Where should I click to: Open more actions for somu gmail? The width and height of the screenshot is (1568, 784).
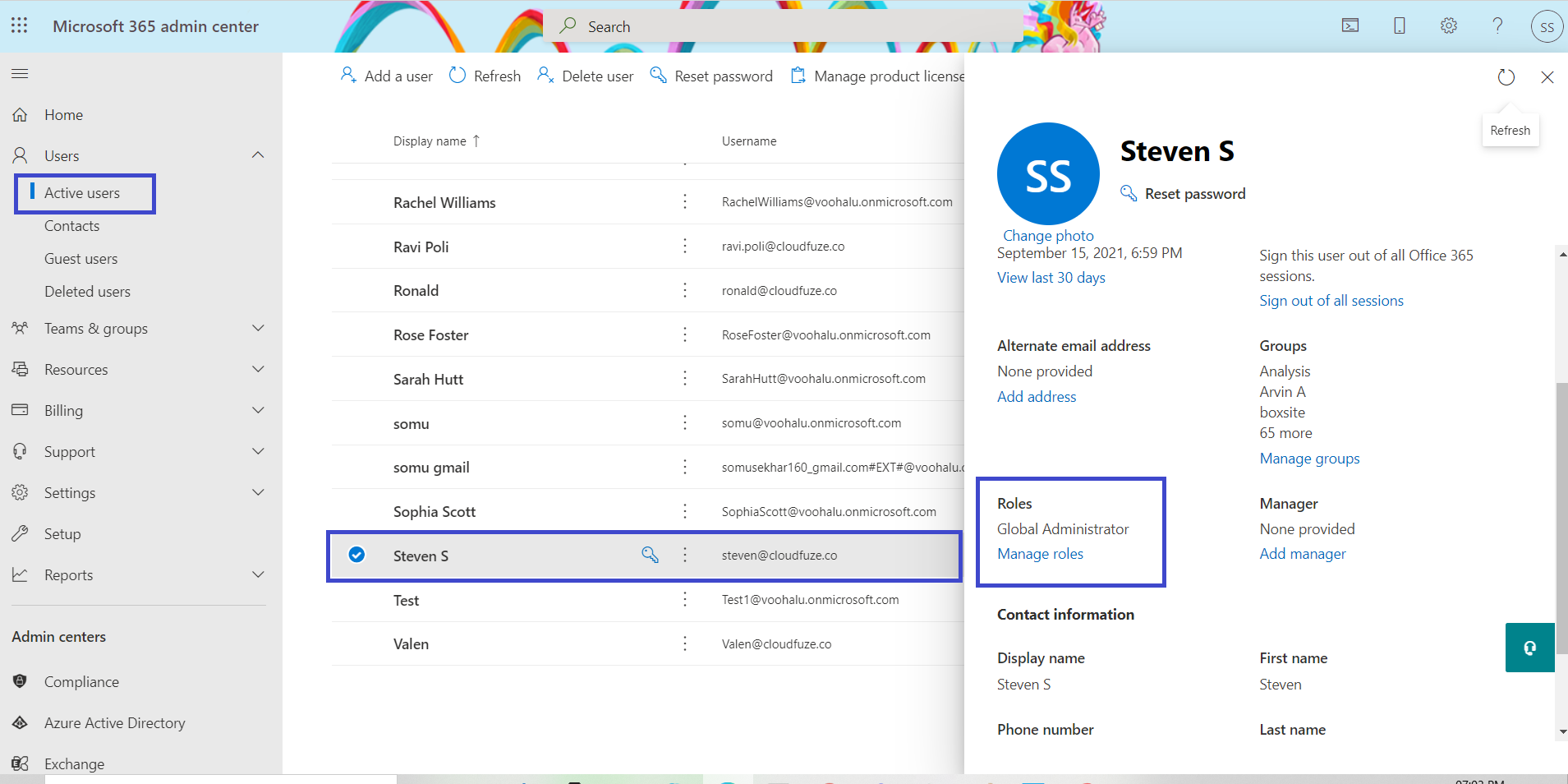685,467
